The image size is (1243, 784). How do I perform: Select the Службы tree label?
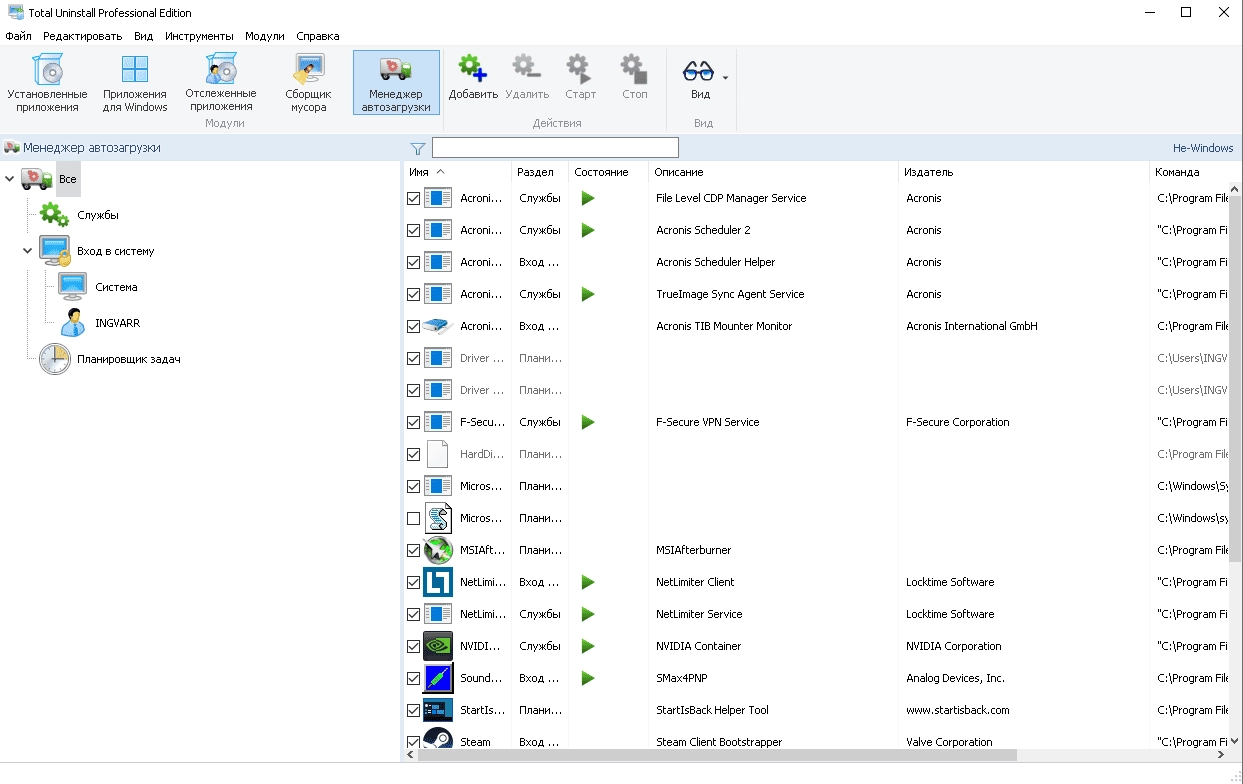98,215
